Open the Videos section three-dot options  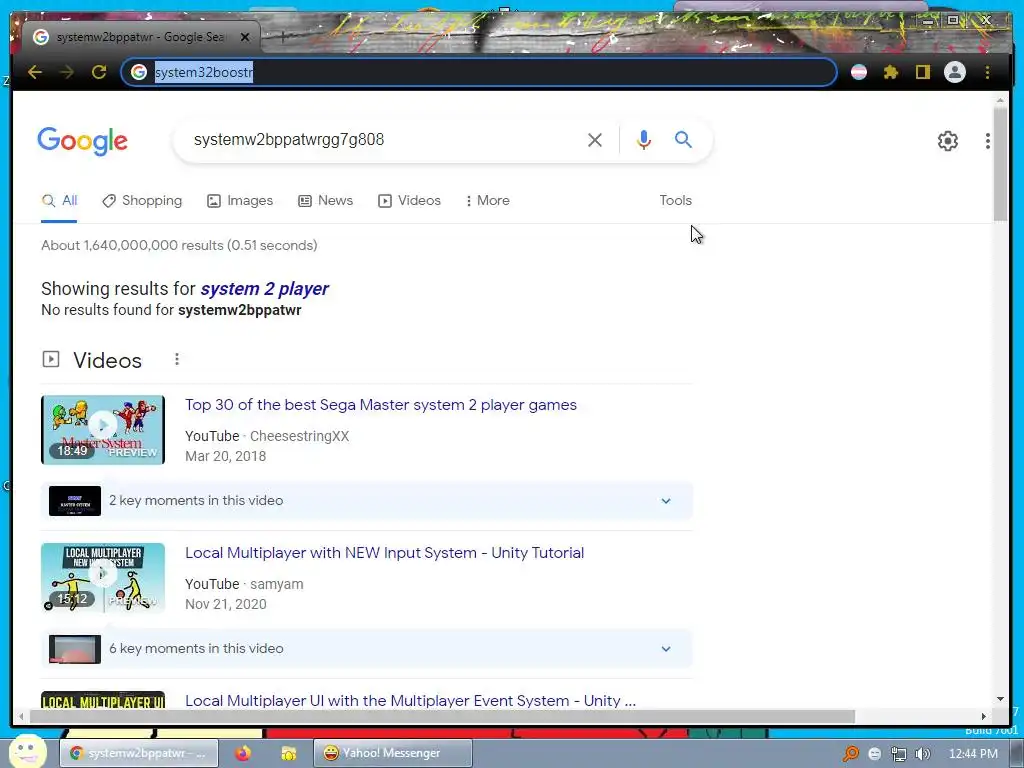click(176, 359)
